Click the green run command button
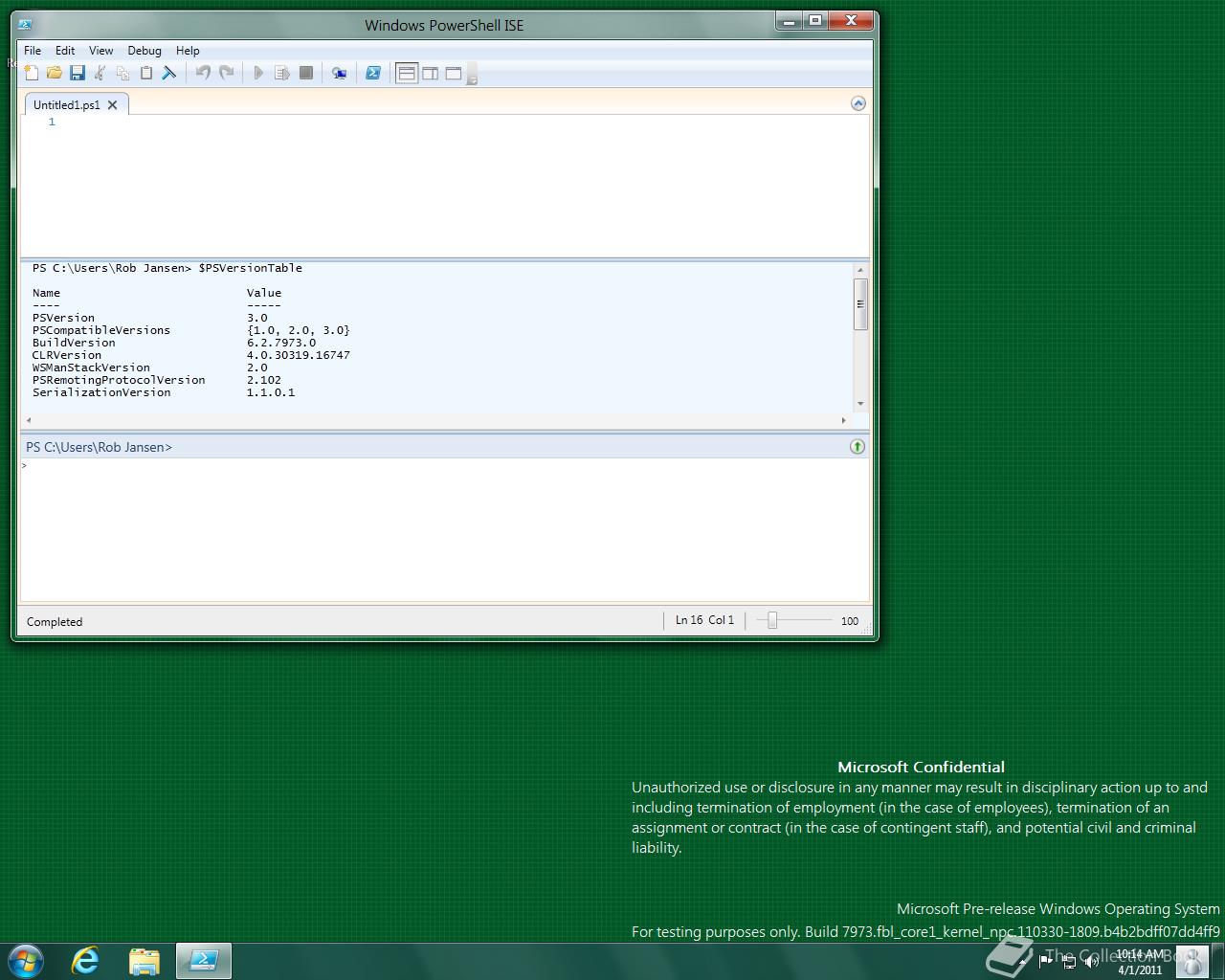 tap(857, 447)
